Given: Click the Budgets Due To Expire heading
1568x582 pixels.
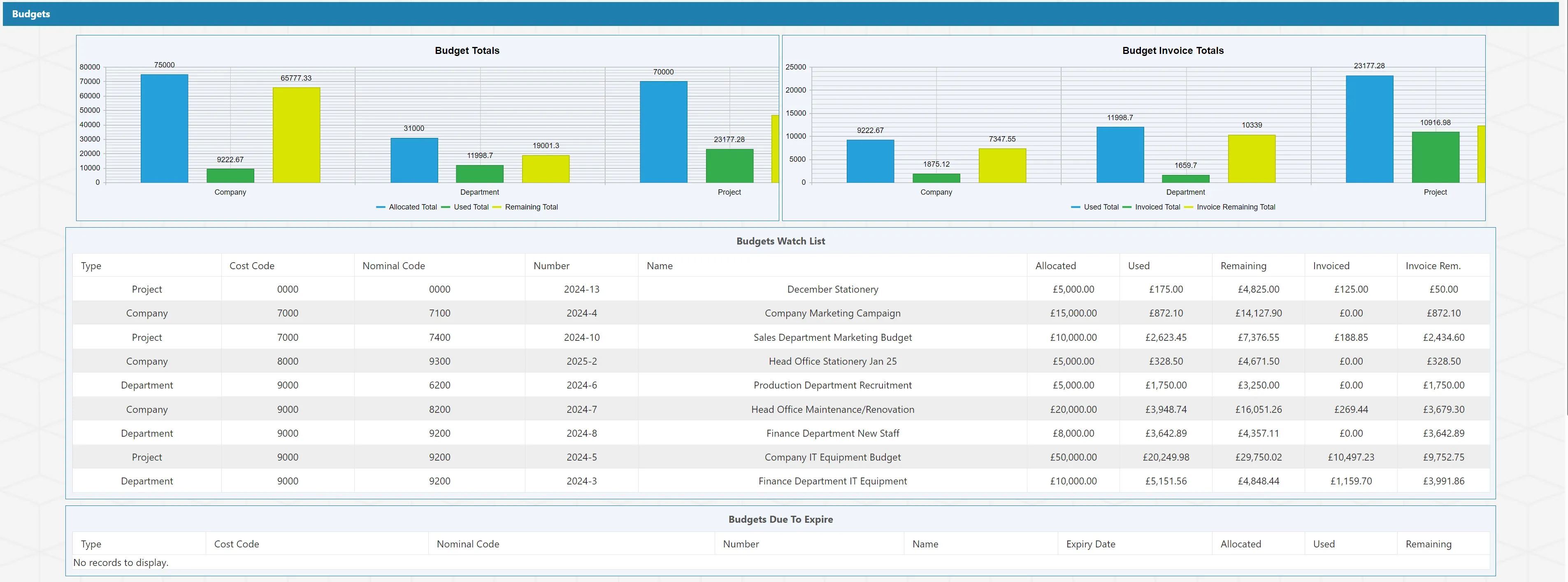Looking at the screenshot, I should [781, 519].
